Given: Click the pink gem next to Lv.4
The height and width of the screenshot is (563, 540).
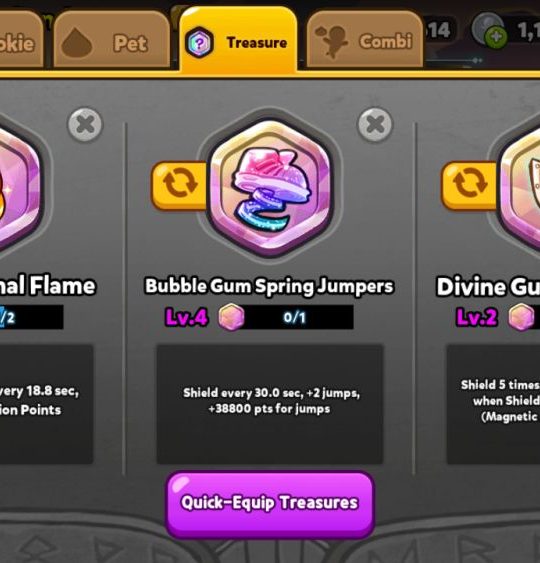Looking at the screenshot, I should click(232, 317).
